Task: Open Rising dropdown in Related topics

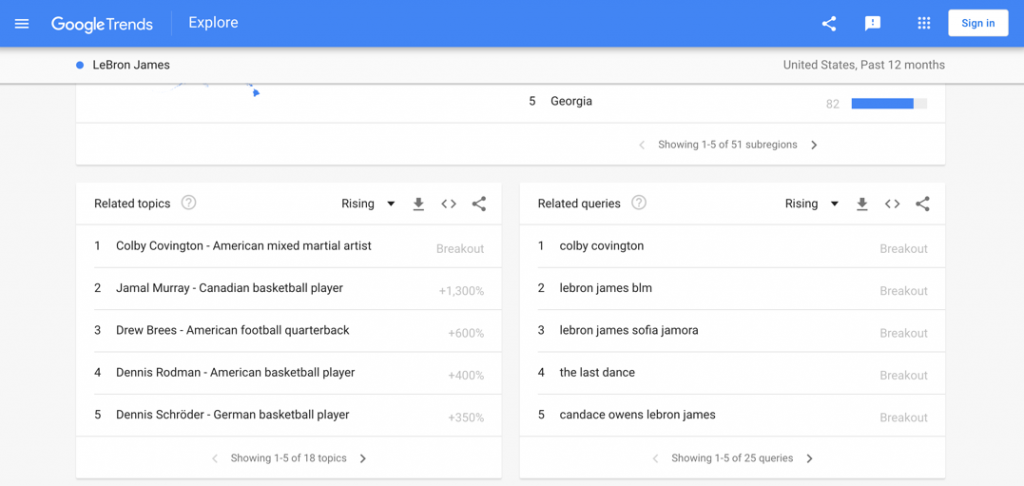Action: coord(368,204)
